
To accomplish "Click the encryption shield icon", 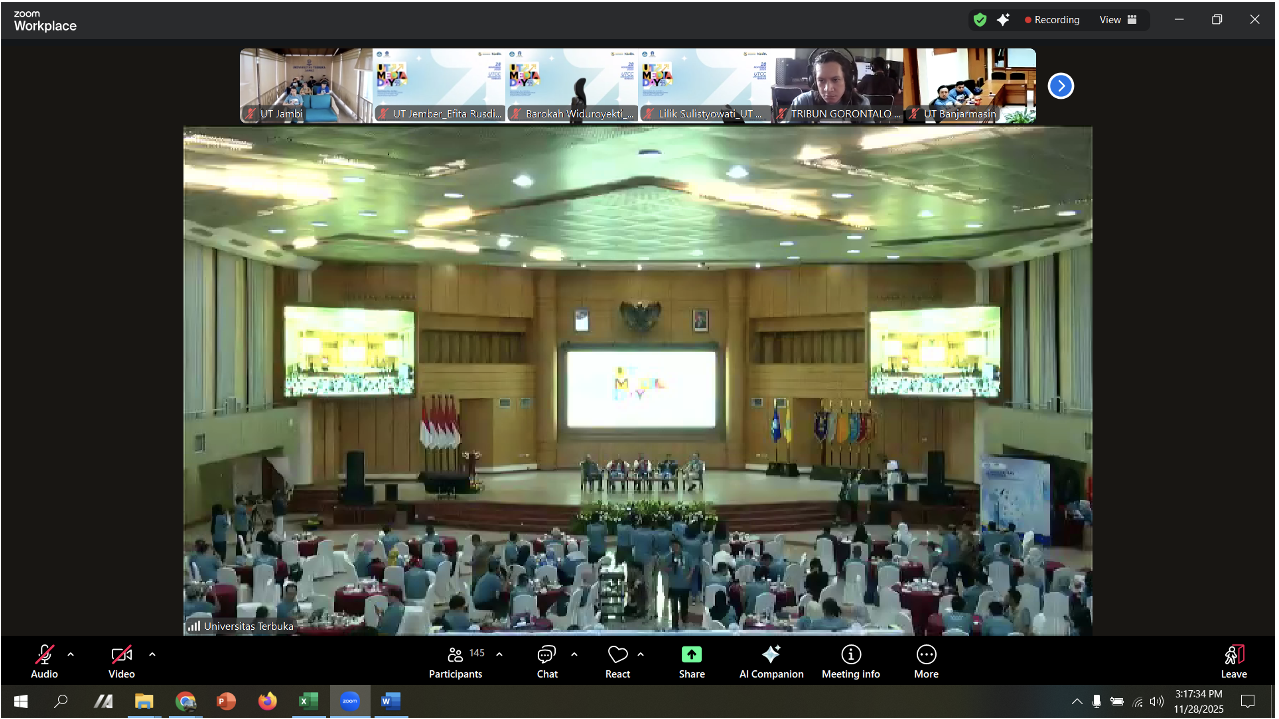I will click(x=980, y=20).
